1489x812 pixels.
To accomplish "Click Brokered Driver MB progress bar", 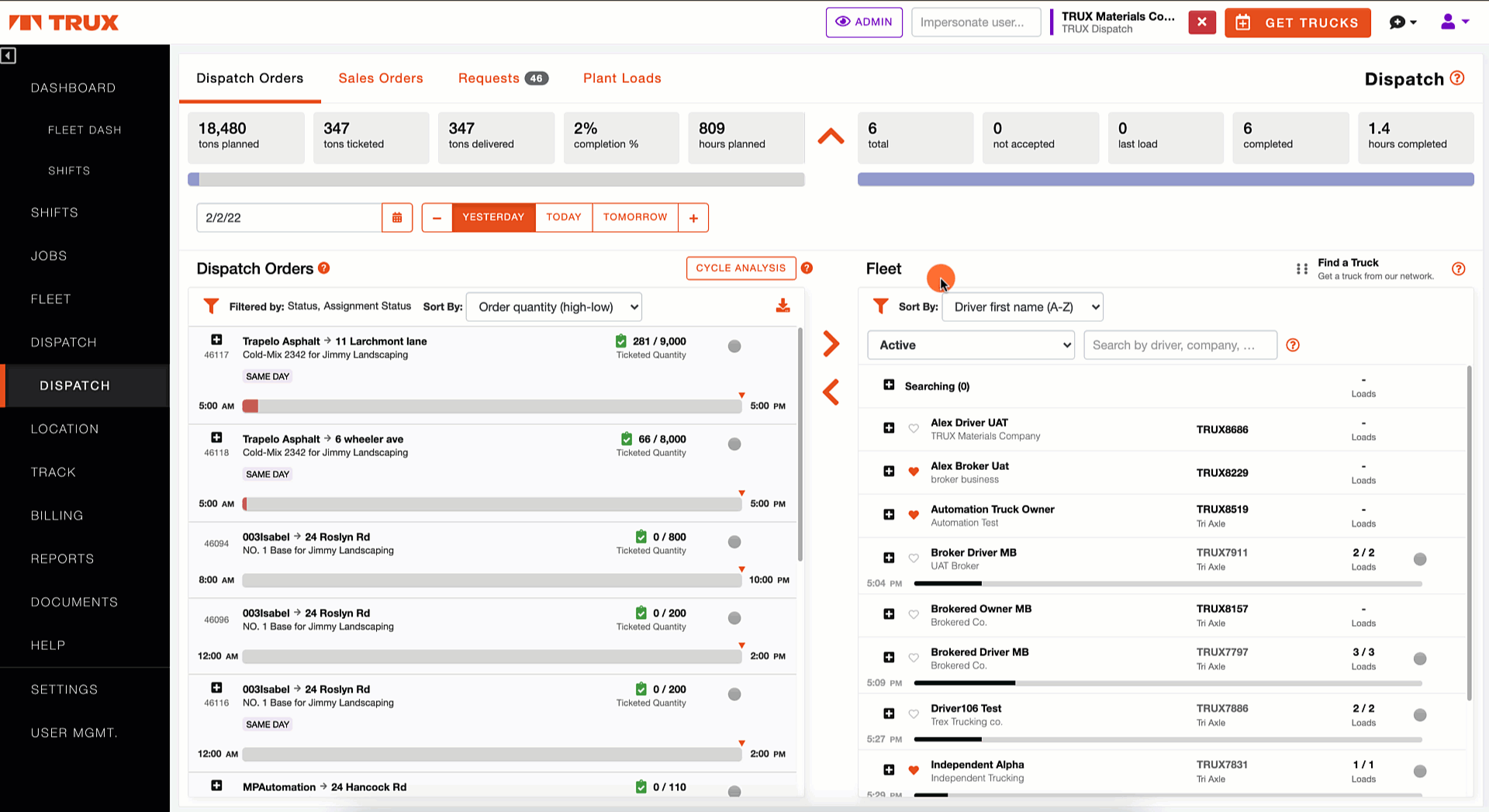I will [x=1168, y=683].
